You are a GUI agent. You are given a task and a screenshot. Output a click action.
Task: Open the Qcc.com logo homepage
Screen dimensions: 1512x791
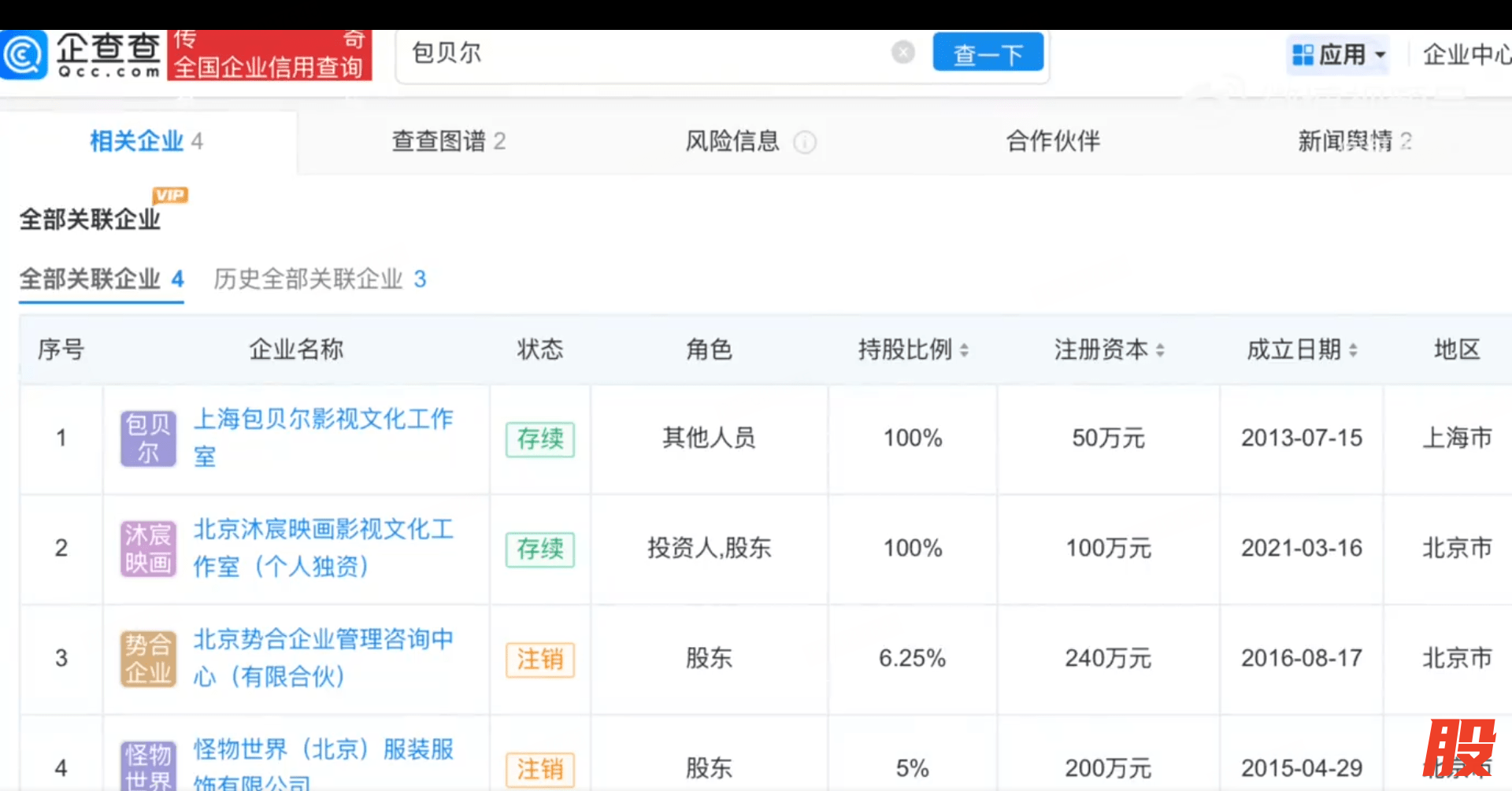[x=81, y=55]
